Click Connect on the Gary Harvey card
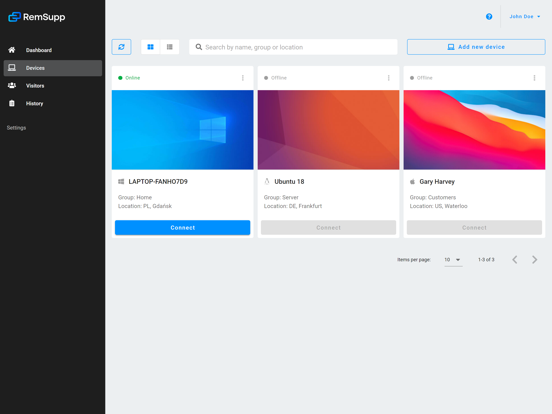 [x=474, y=227]
